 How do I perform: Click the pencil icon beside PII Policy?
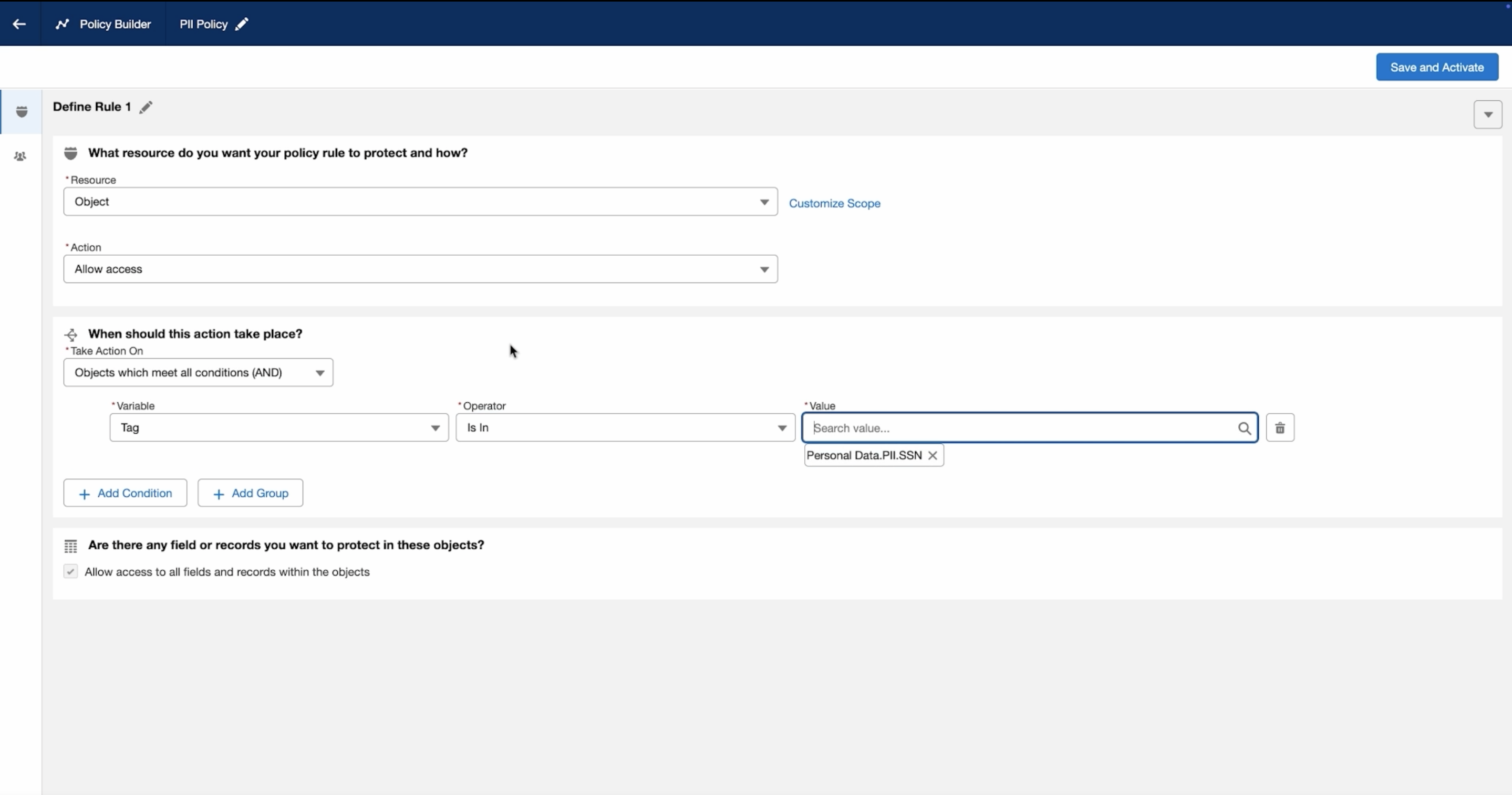[242, 24]
